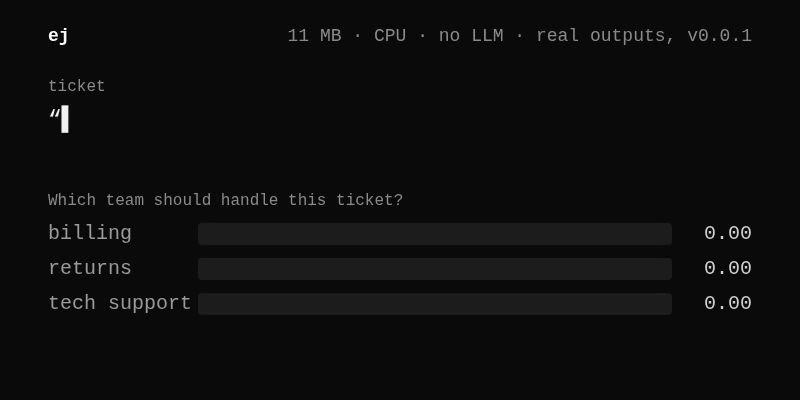Image resolution: width=800 pixels, height=400 pixels.
Task: Select the billing team label
Action: click(x=90, y=234)
